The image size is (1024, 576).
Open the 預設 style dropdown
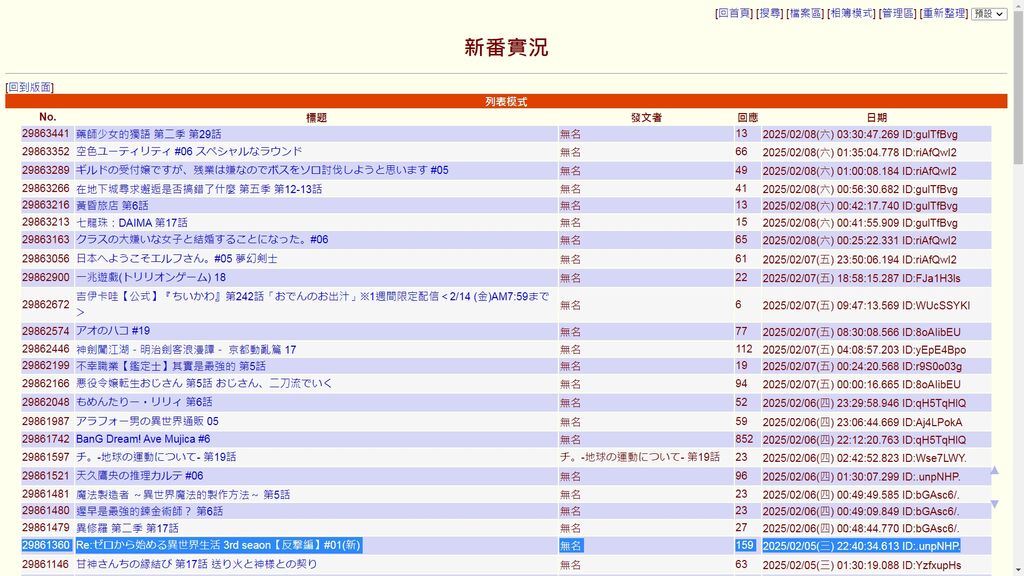[x=989, y=14]
